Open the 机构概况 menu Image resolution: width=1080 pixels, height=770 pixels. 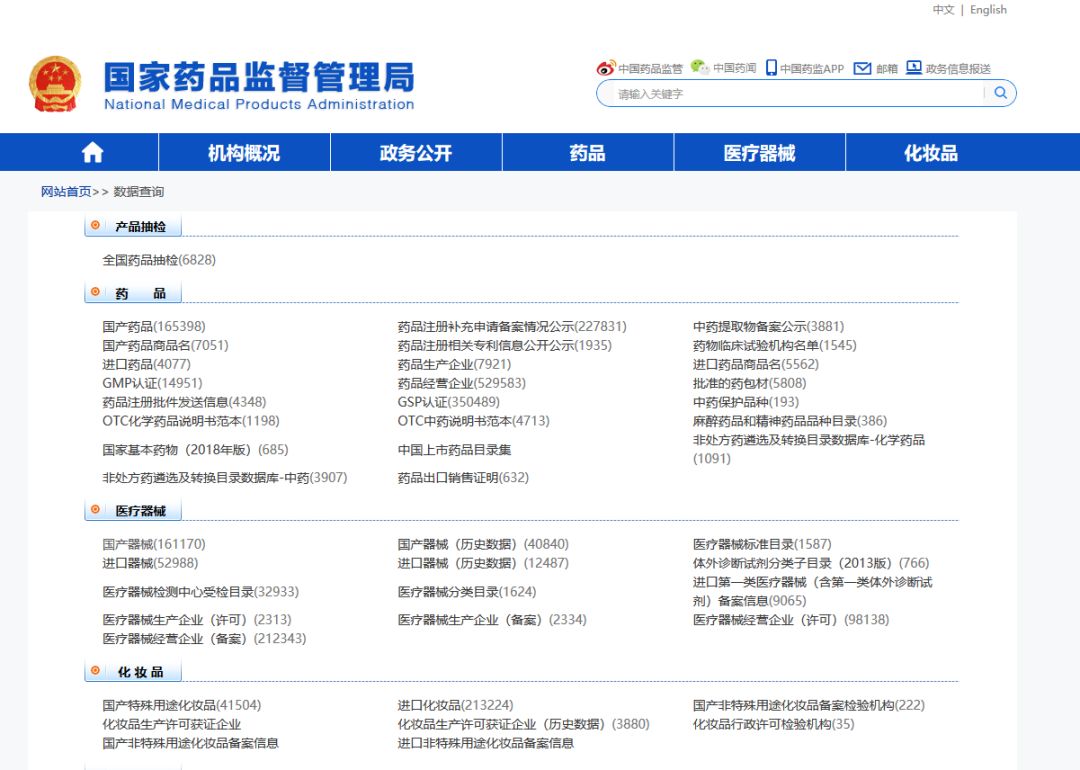tap(244, 152)
